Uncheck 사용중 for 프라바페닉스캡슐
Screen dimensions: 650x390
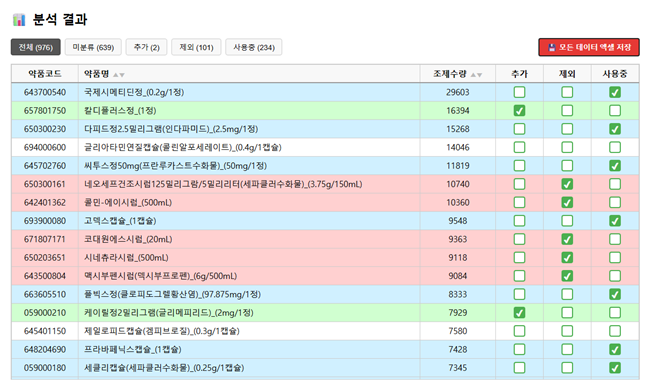615,349
